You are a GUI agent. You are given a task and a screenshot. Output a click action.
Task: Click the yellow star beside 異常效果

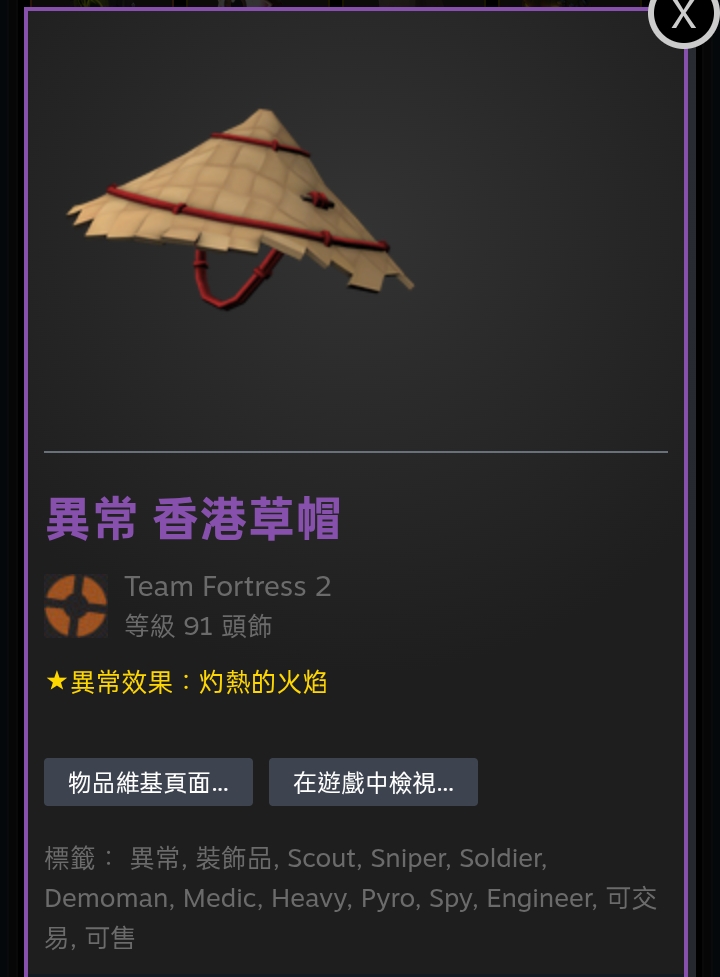pos(56,681)
